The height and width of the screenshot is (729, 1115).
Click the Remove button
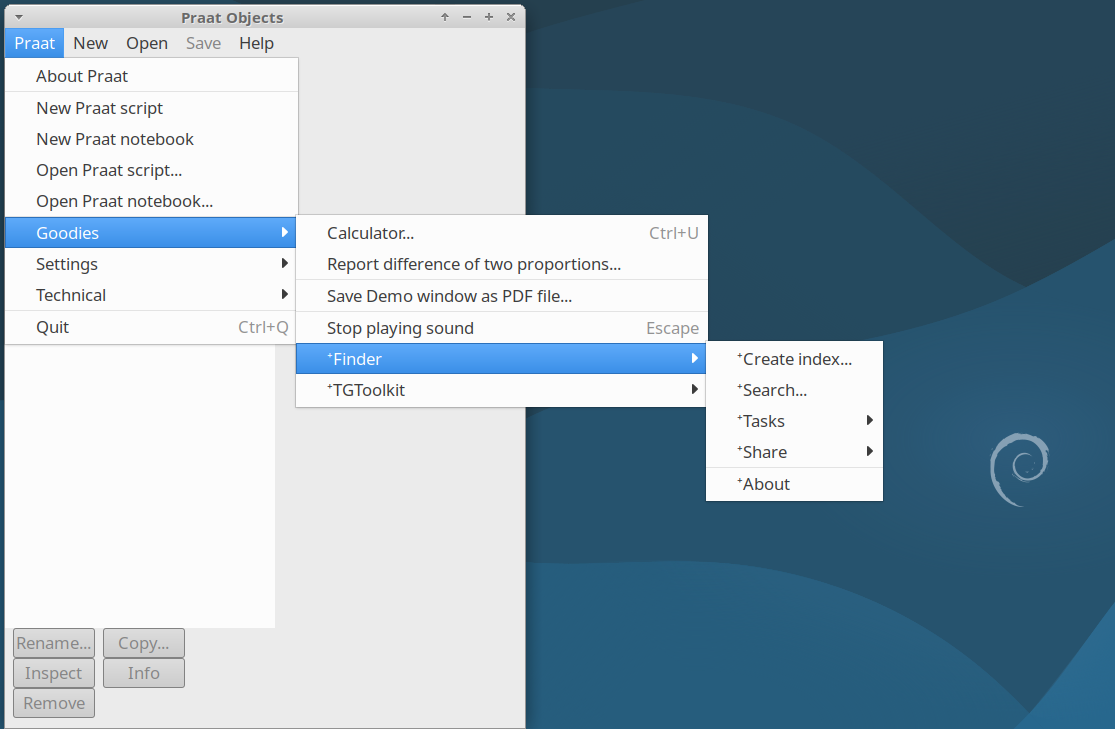[x=54, y=703]
